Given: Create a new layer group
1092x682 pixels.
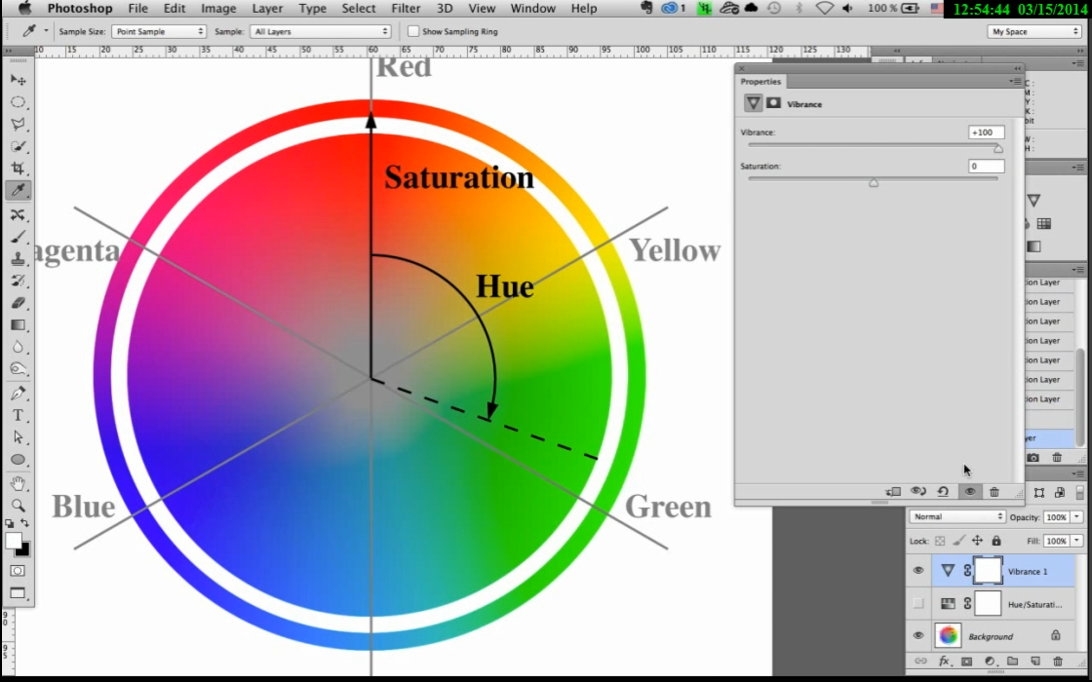Looking at the screenshot, I should (1012, 661).
